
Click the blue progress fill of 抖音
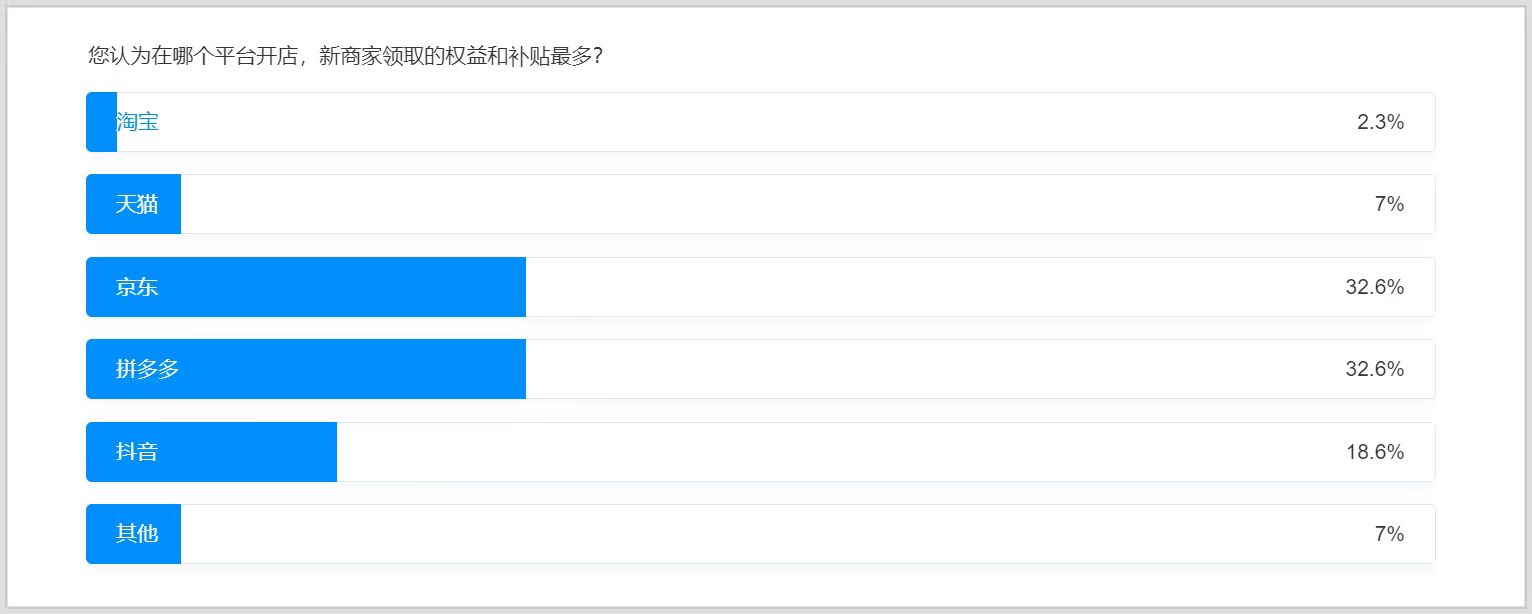[211, 452]
